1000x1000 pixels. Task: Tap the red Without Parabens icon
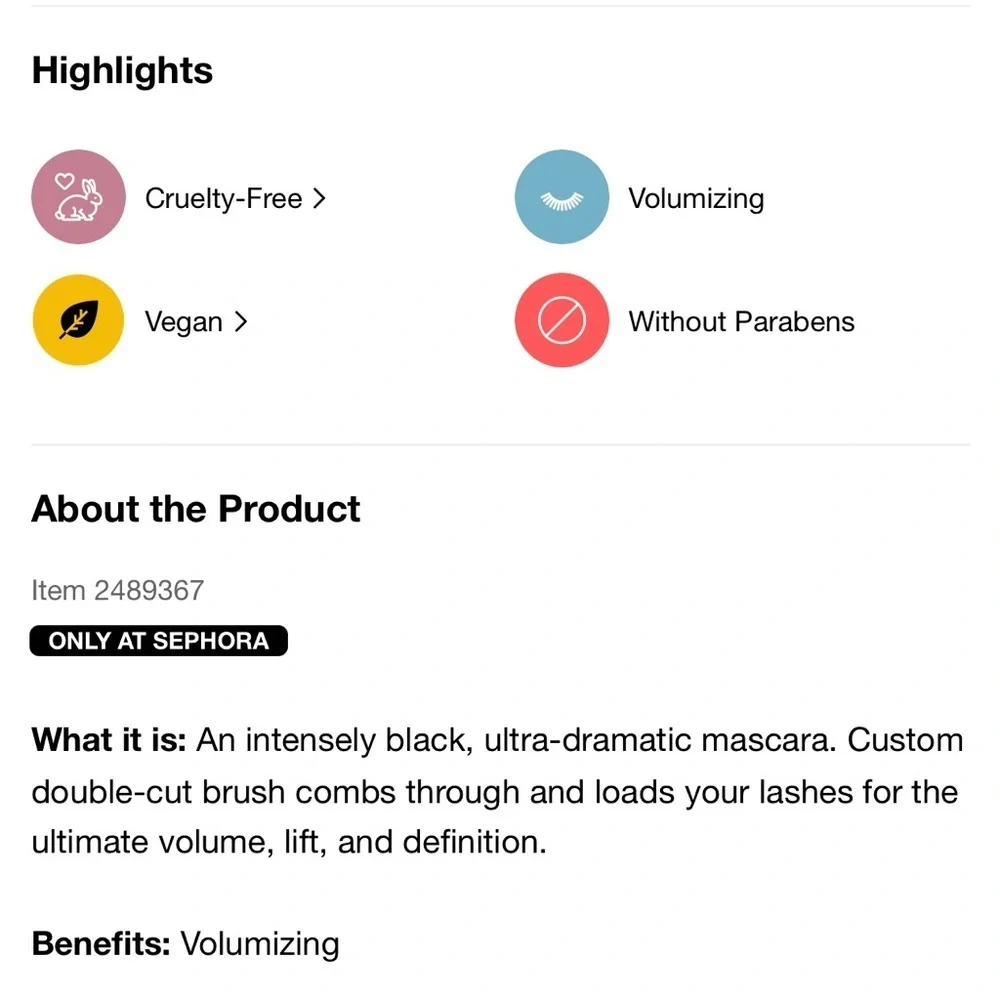[562, 320]
